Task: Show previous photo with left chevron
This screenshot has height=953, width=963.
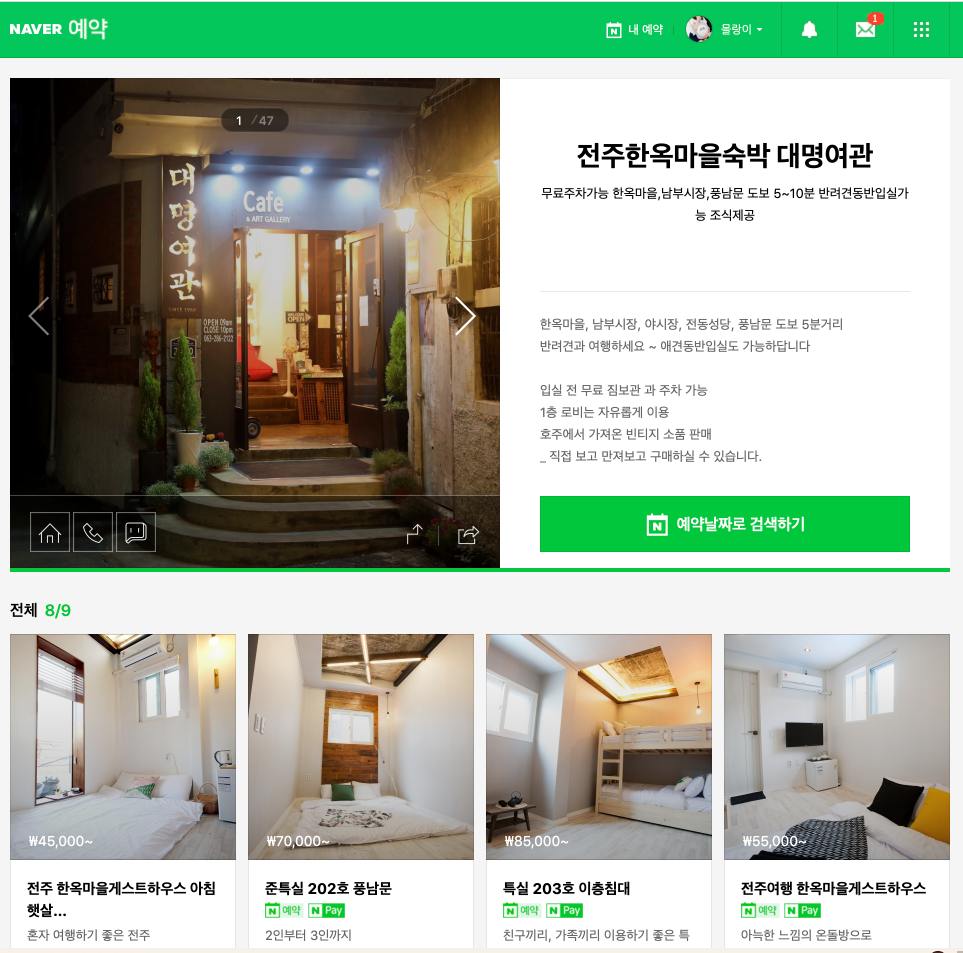Action: 39,316
